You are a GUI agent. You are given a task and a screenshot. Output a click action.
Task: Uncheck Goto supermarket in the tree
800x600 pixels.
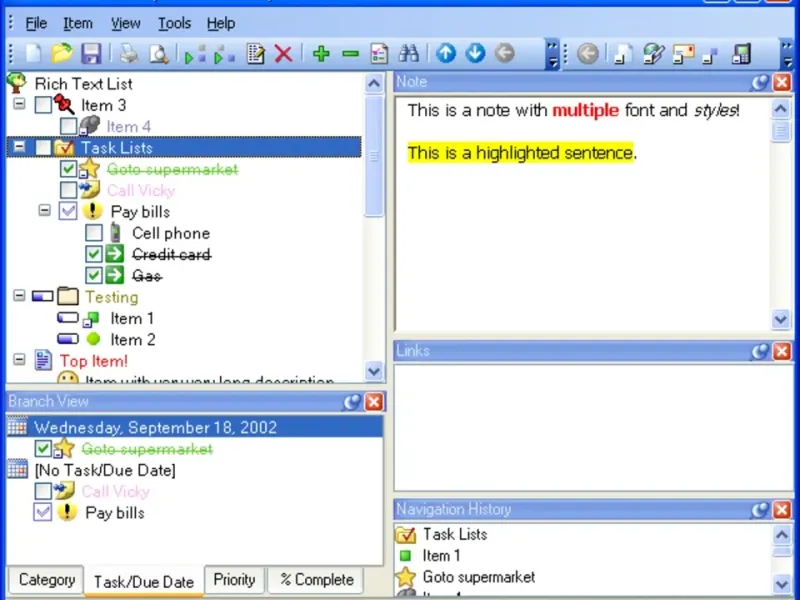pyautogui.click(x=68, y=169)
